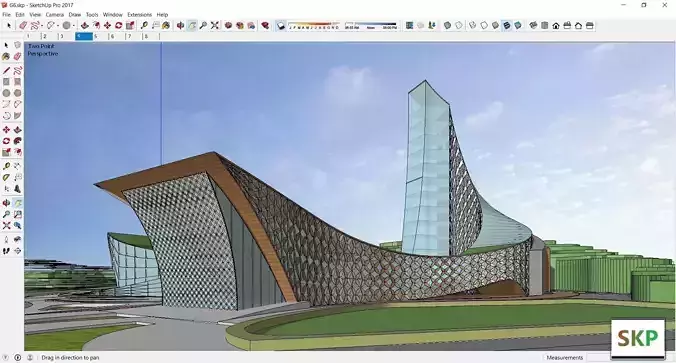The width and height of the screenshot is (676, 363).
Task: Choose the 3D Text tool
Action: tap(17, 188)
